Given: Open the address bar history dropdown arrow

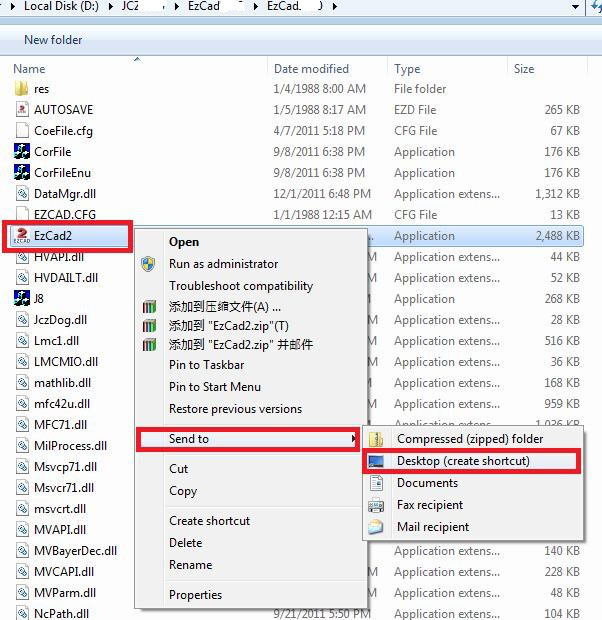Looking at the screenshot, I should click(x=575, y=7).
